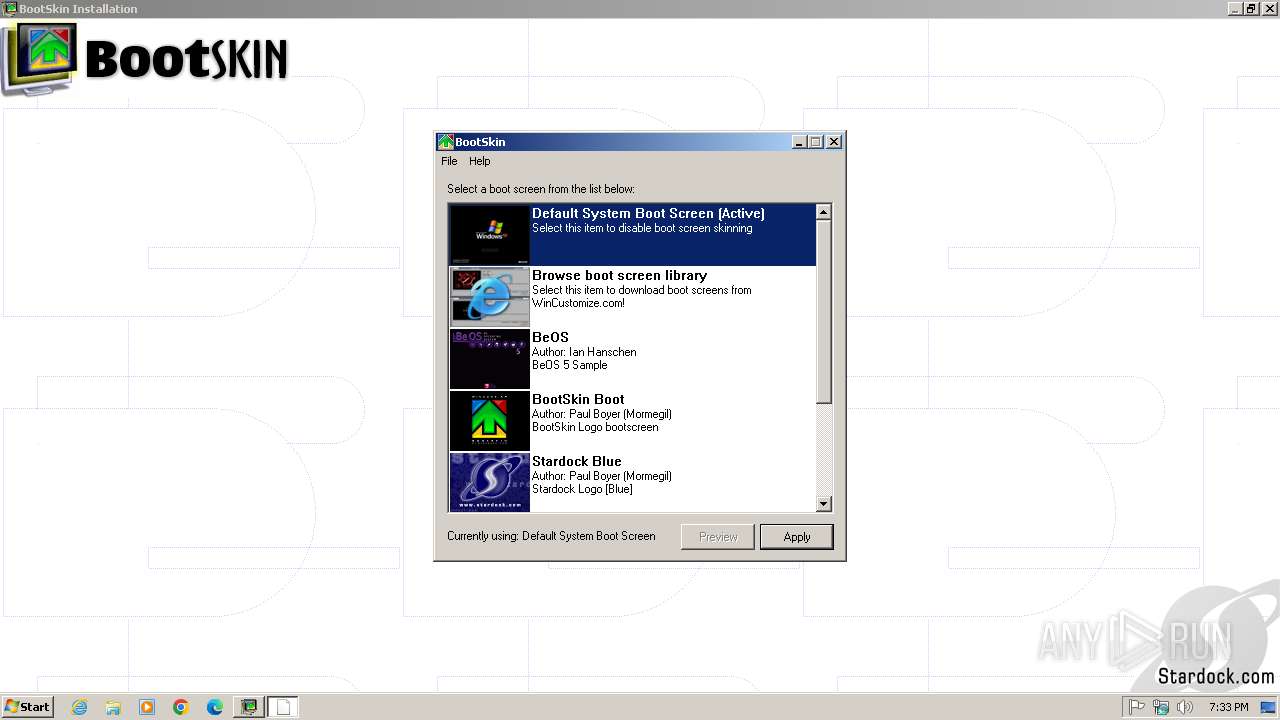The image size is (1280, 720).
Task: Click the volume speaker tray icon
Action: point(1185,707)
